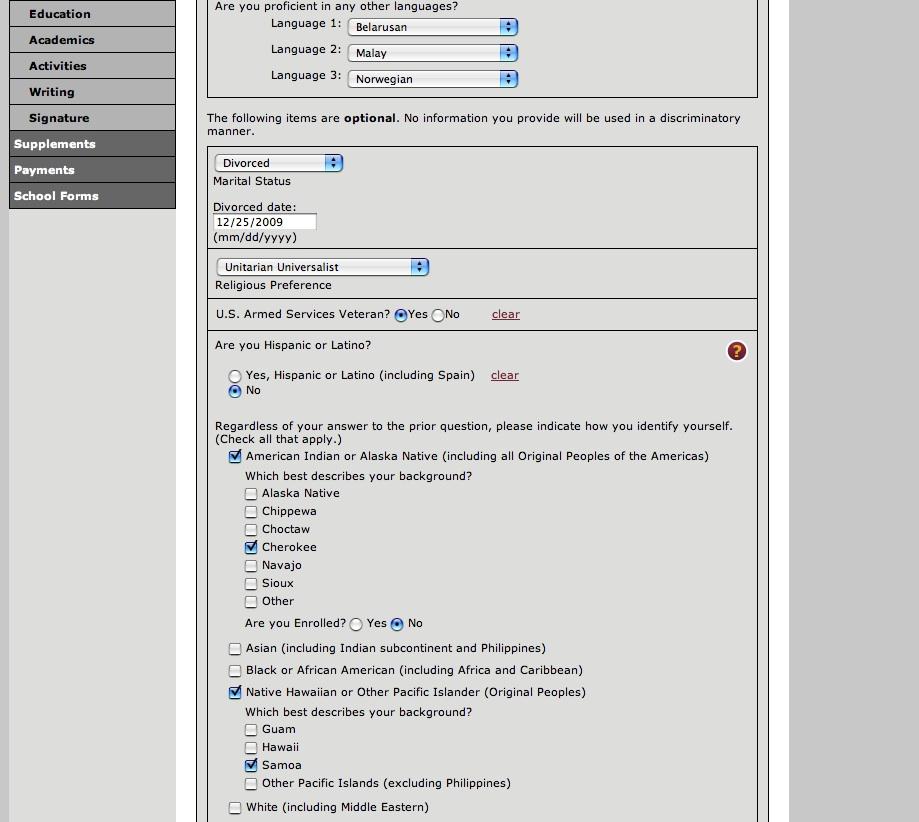Check the Hawaii checkbox
This screenshot has width=919, height=822.
(251, 748)
